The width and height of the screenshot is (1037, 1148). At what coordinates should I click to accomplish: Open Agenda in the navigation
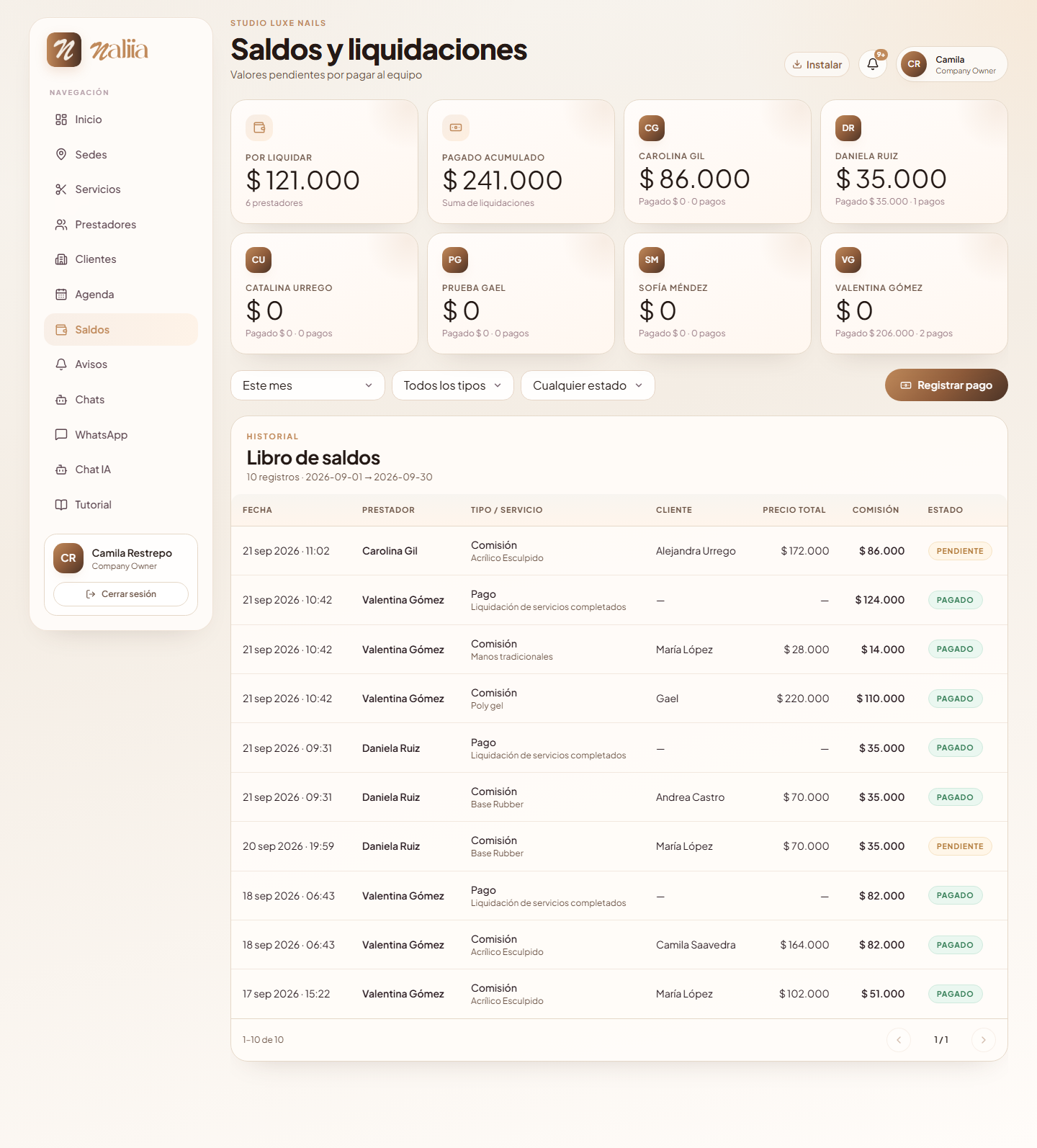click(121, 295)
